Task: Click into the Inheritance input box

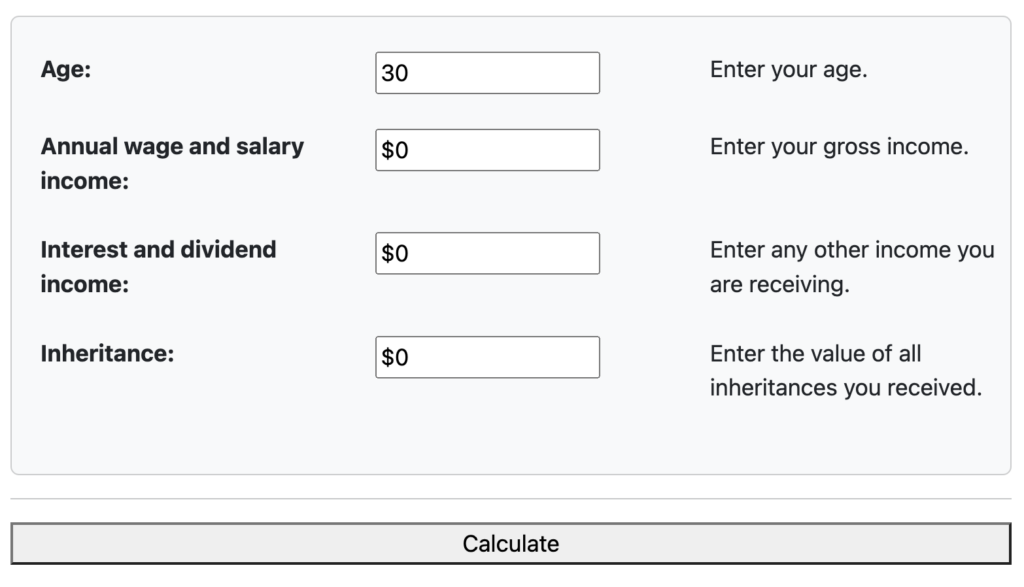Action: coord(487,357)
